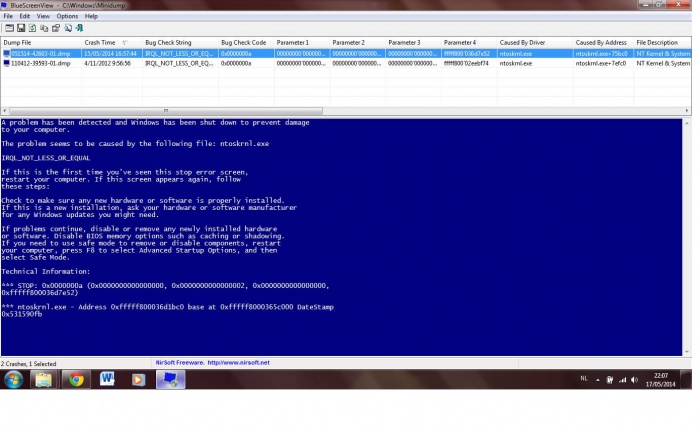Click the power plug tray icon
Image resolution: width=700 pixels, height=432 pixels.
tap(610, 380)
